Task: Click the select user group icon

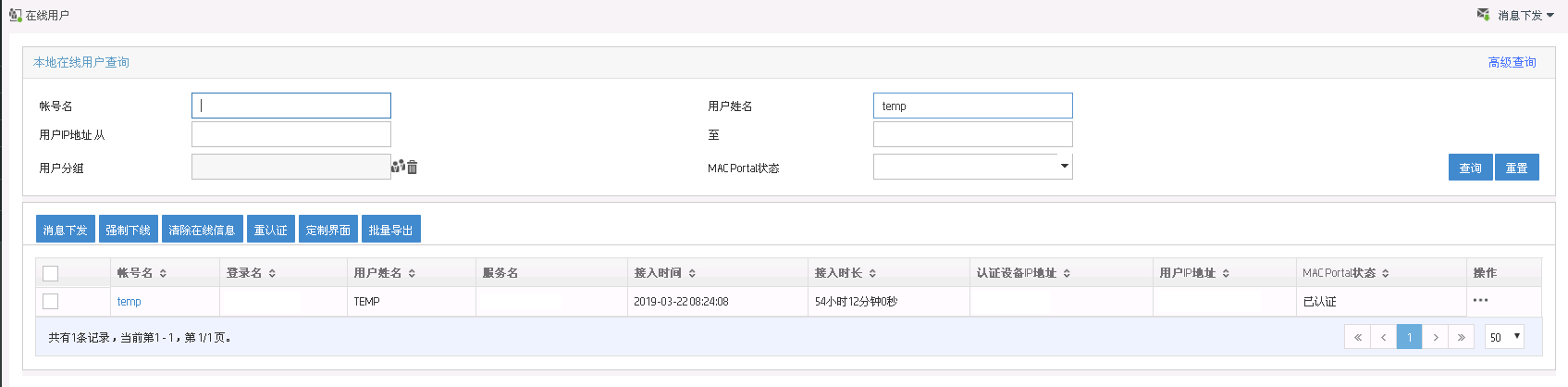Action: [398, 167]
